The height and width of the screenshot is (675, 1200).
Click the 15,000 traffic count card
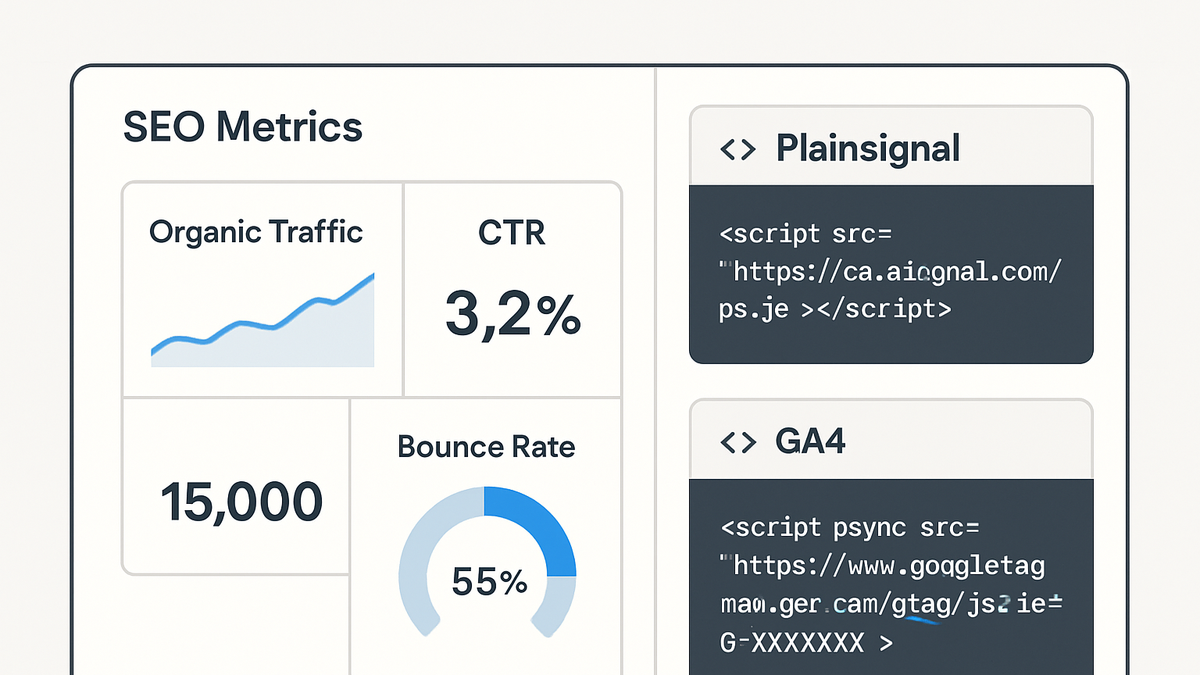(236, 486)
